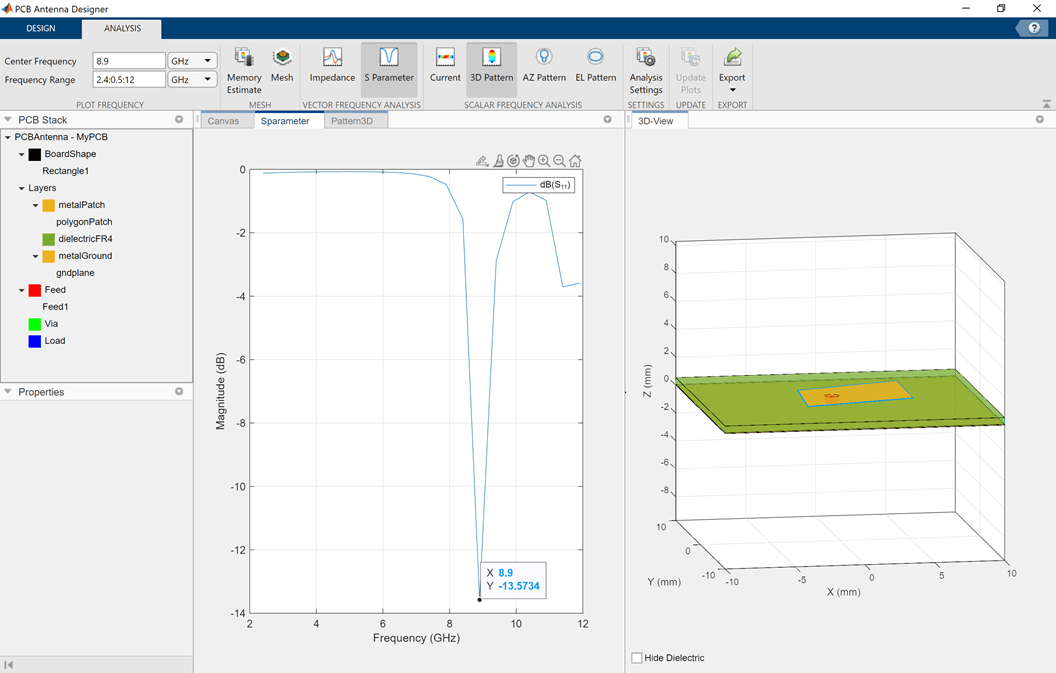Open Analysis Settings
Screen dimensions: 1056x673
point(646,68)
